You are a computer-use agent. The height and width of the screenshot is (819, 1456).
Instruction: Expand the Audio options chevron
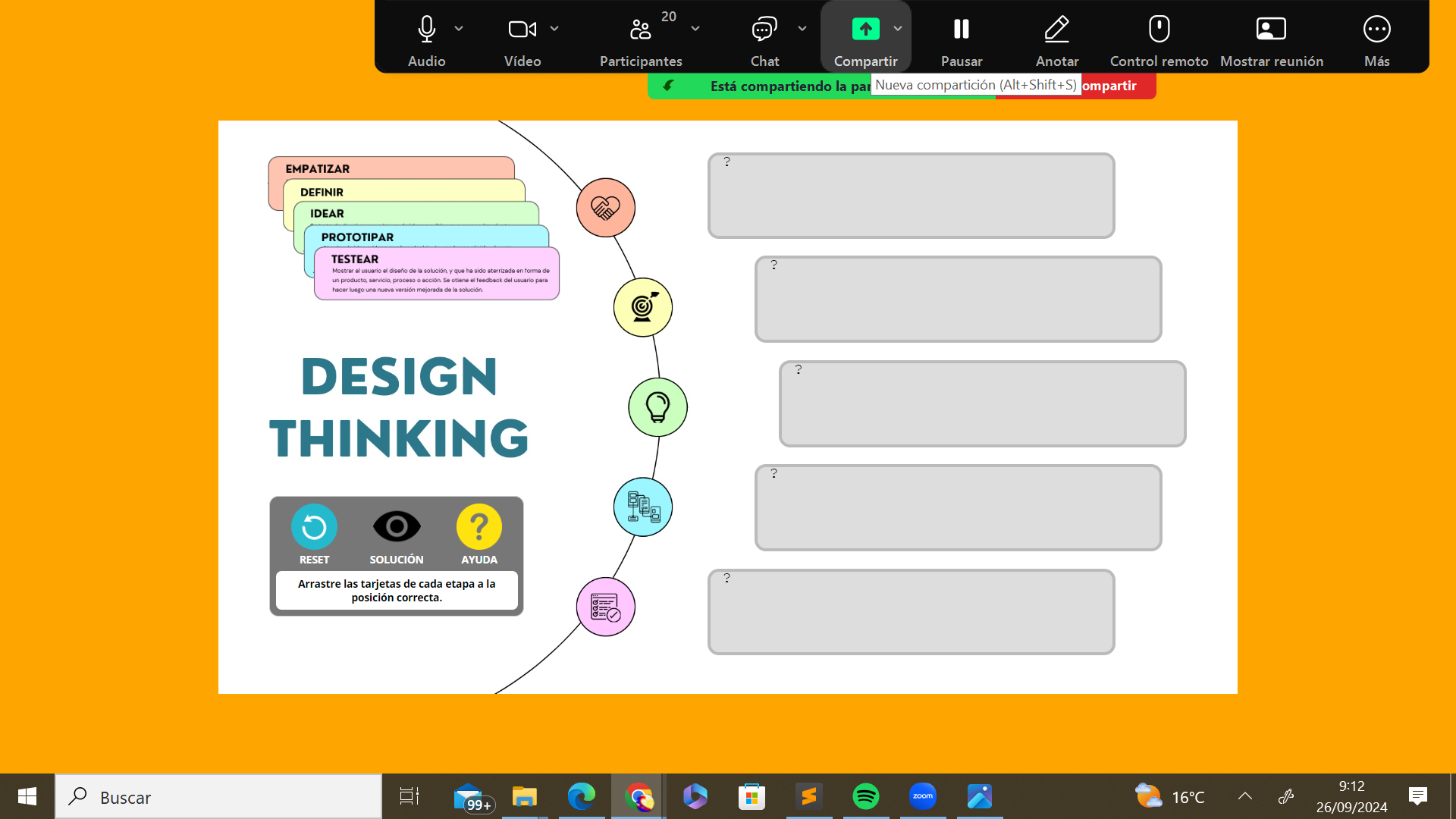point(459,29)
